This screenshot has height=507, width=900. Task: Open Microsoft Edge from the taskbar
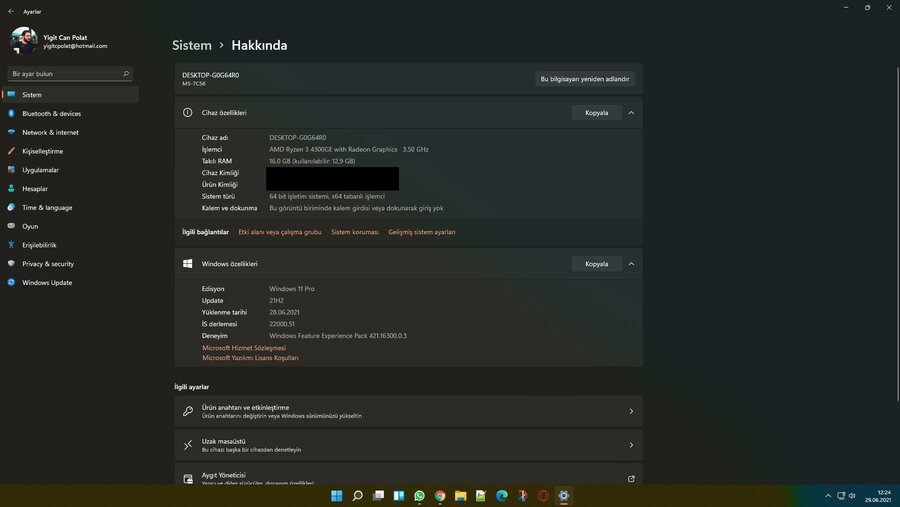coord(502,496)
